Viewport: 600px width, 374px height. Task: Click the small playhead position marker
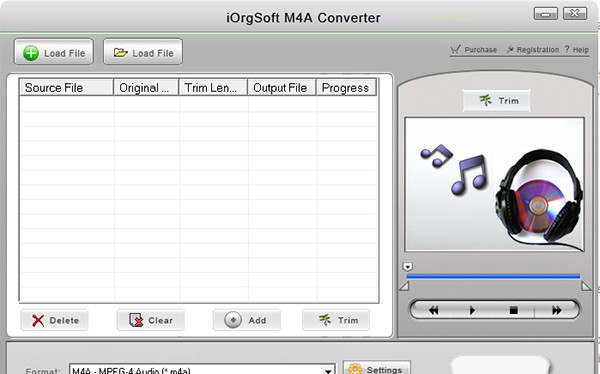tap(408, 266)
